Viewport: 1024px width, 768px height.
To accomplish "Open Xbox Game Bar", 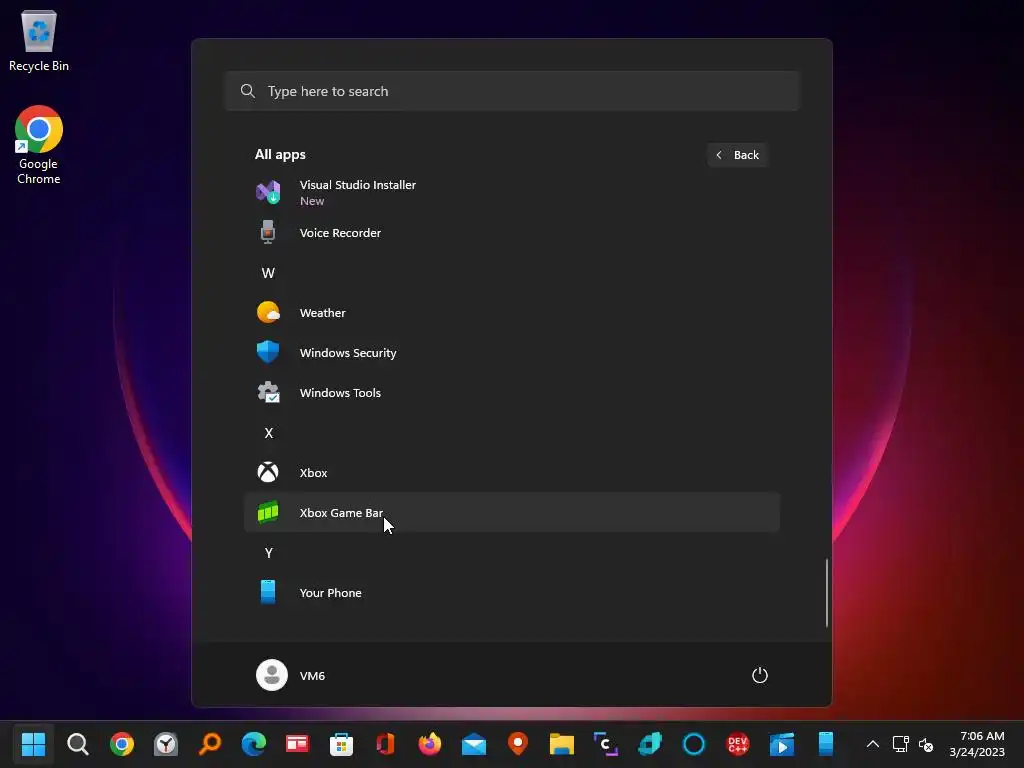I will (x=512, y=513).
